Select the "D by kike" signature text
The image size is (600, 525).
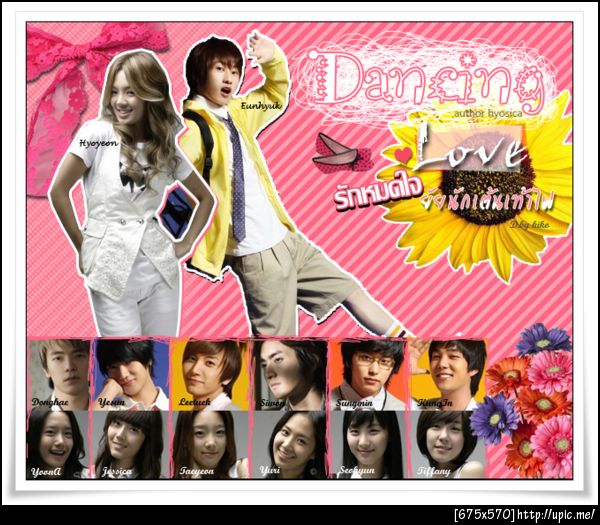tap(529, 225)
